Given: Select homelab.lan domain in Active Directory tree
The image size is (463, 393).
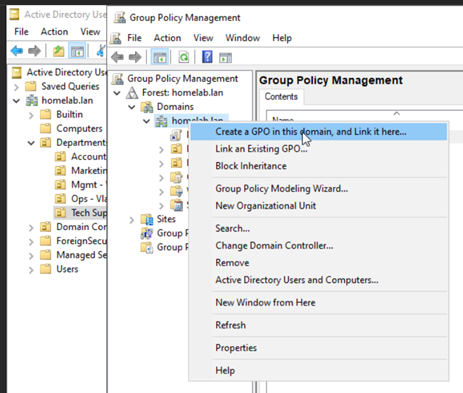Looking at the screenshot, I should coord(67,100).
